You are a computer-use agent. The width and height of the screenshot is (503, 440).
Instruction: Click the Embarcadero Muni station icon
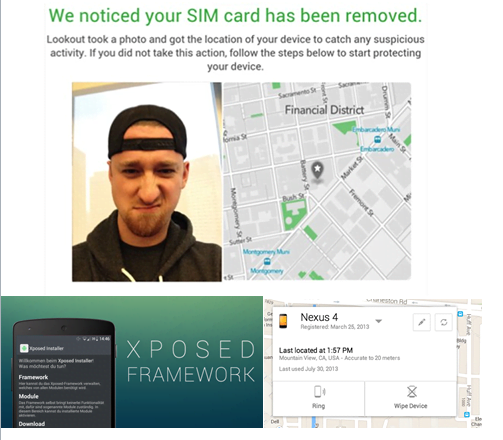coord(377,140)
